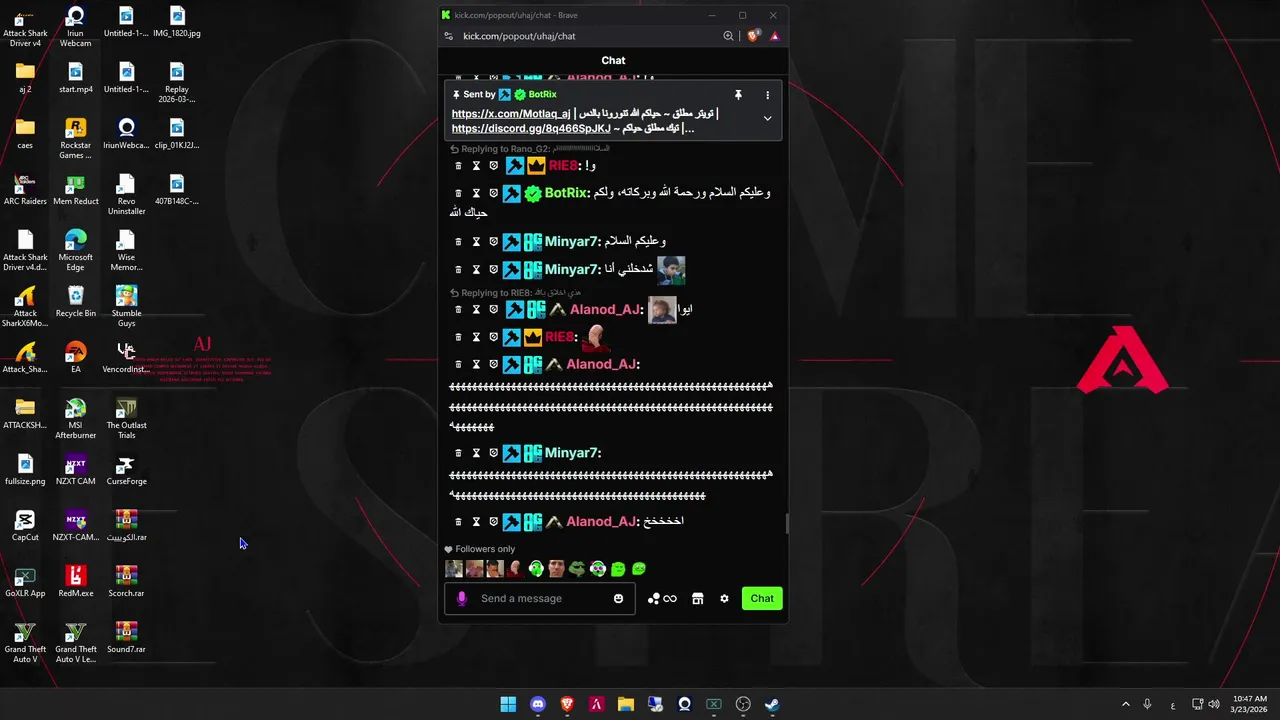Delete BotRix's greeting chat message via trash icon
Screen dimensions: 1280x720
click(x=458, y=193)
